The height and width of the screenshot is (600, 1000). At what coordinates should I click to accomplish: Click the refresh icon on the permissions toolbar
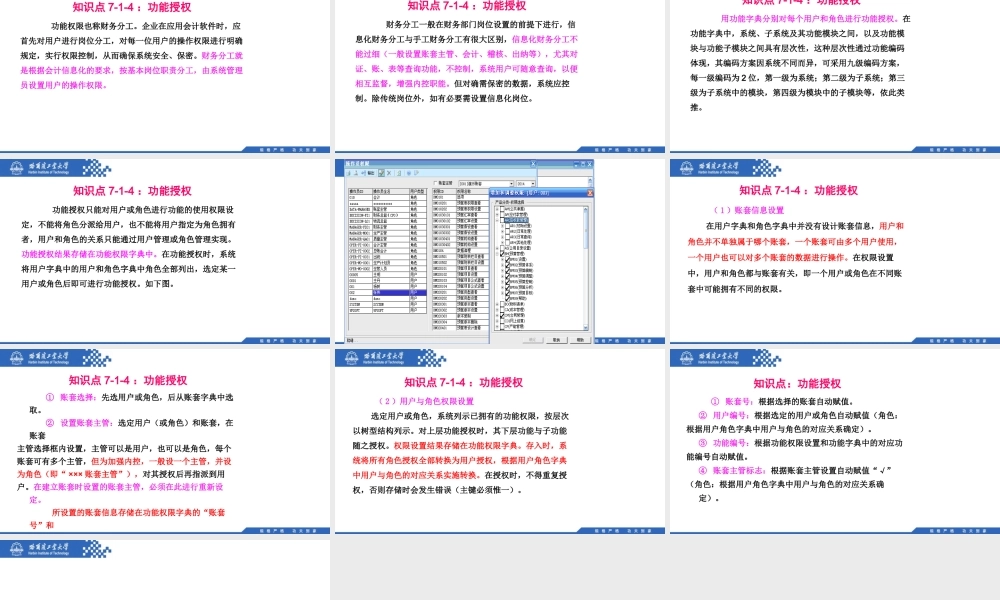pos(399,172)
